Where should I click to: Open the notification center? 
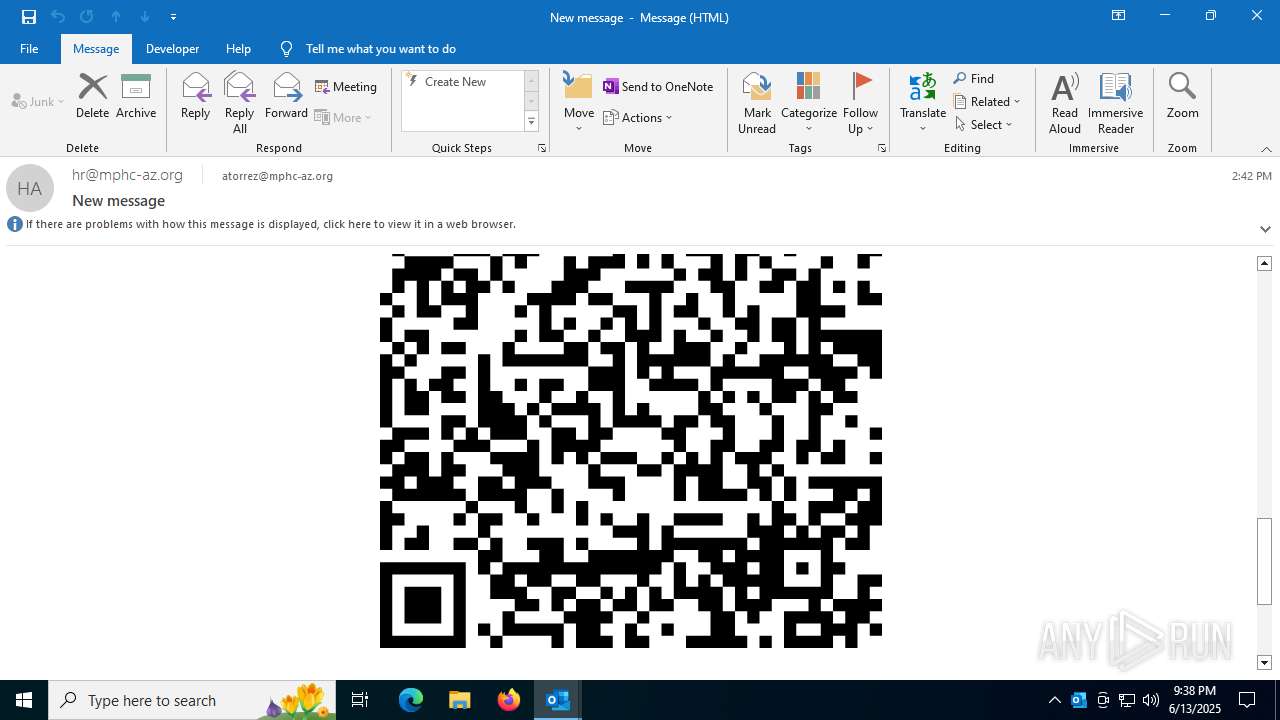coord(1247,700)
